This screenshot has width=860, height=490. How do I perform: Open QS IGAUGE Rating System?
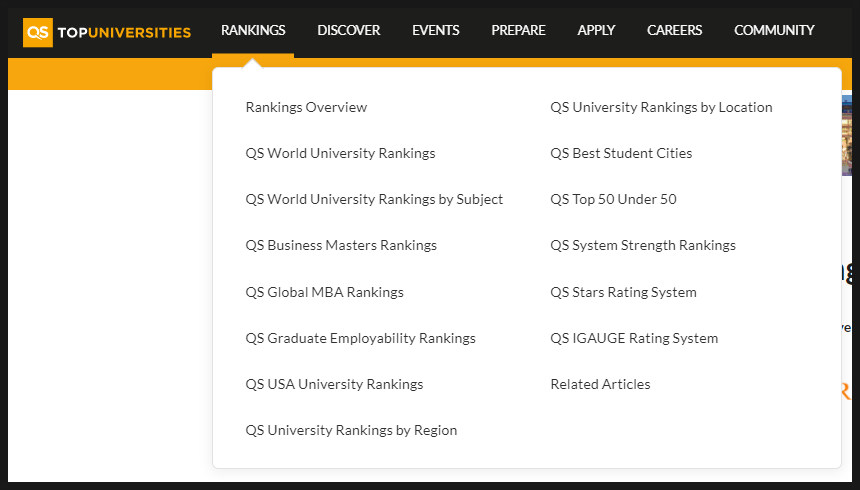634,338
